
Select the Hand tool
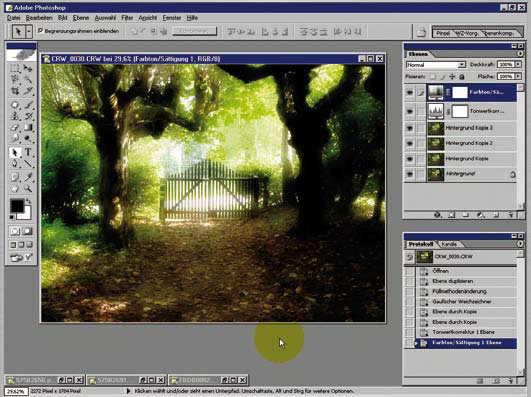15,188
